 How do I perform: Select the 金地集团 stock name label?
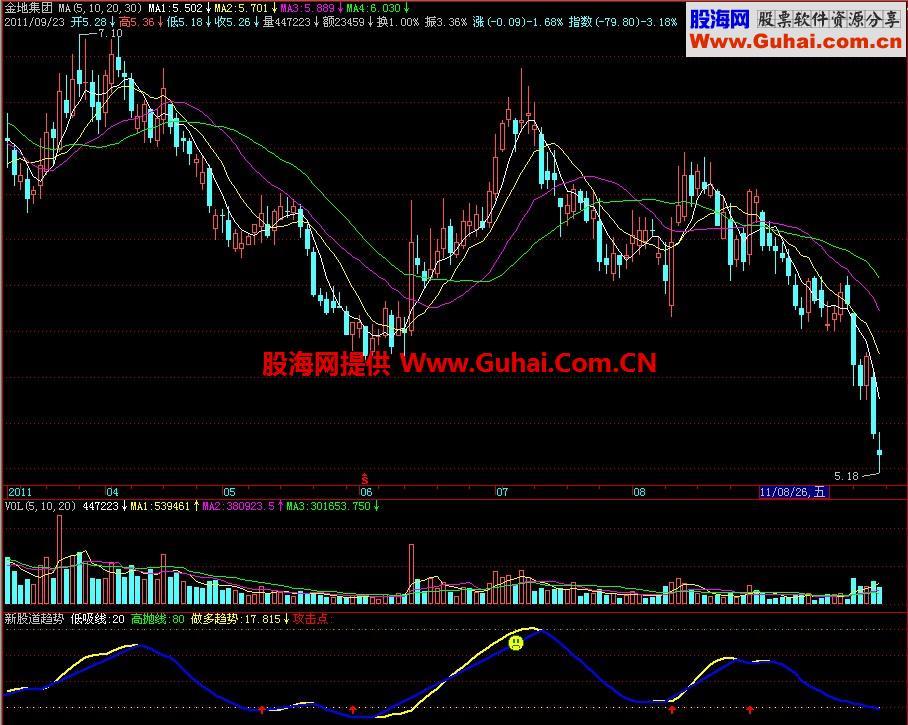pos(28,8)
